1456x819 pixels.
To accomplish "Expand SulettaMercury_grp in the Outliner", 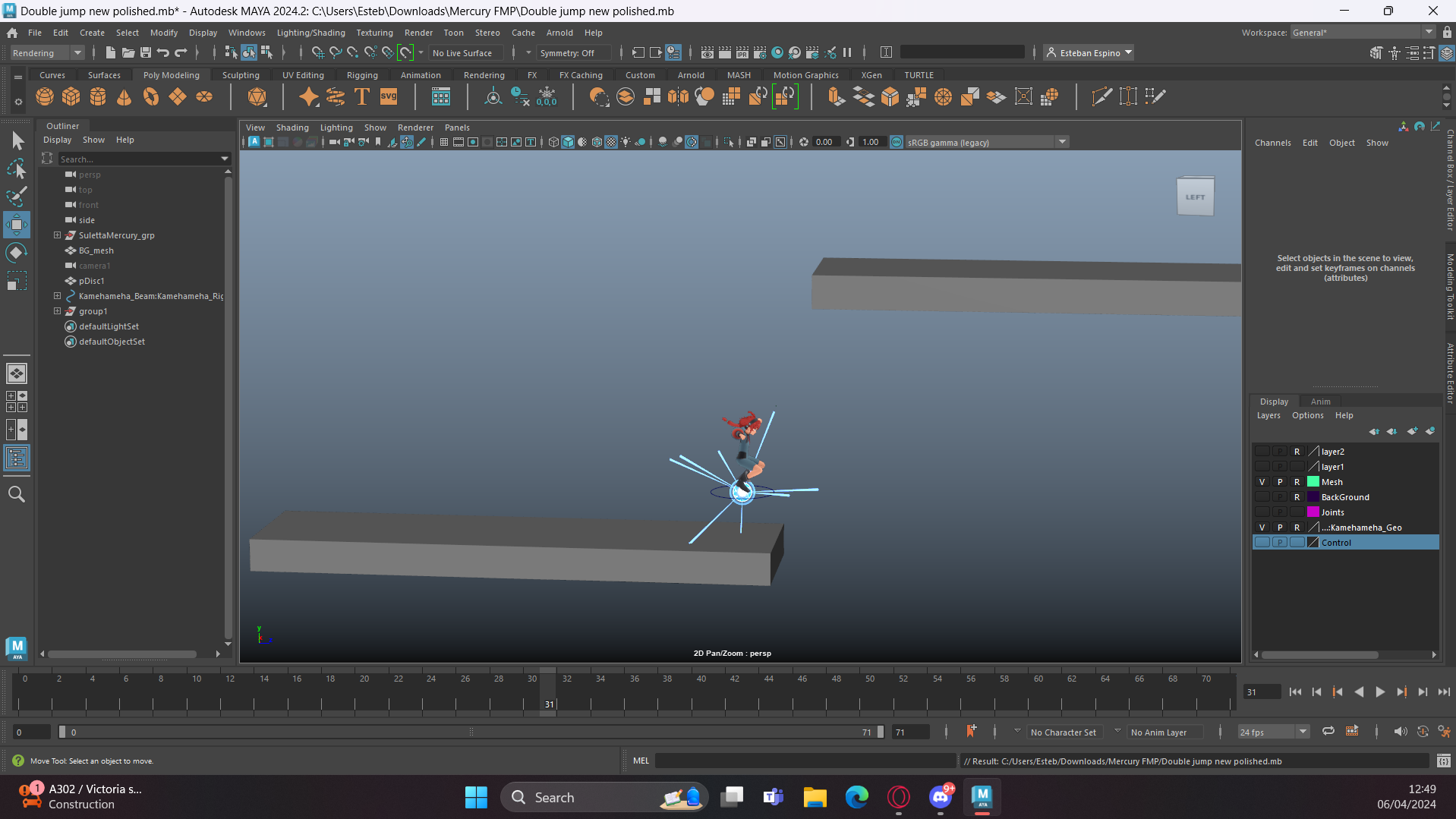I will 57,235.
